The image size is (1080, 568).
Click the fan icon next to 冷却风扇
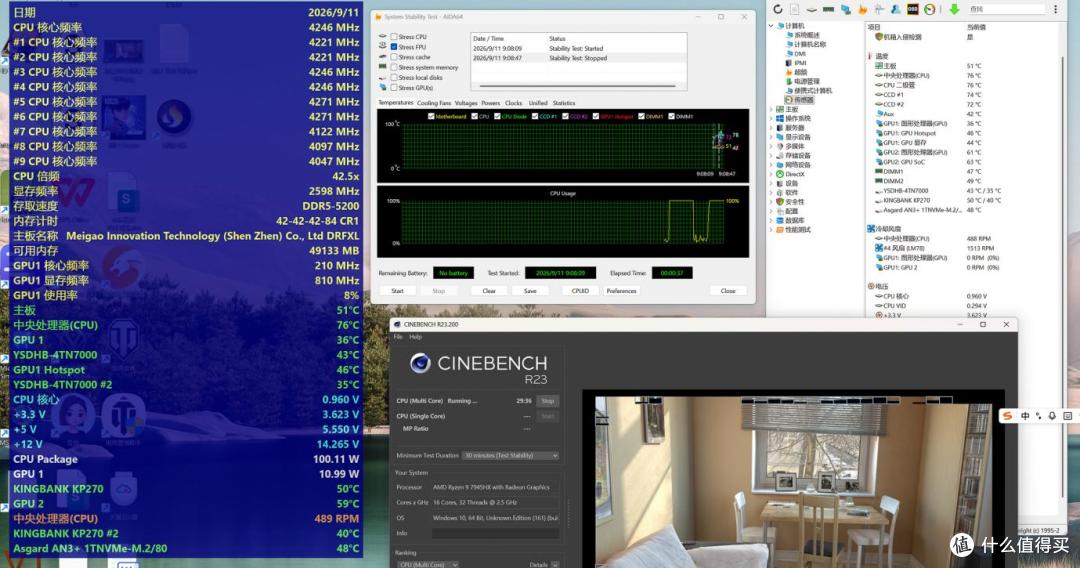[871, 229]
